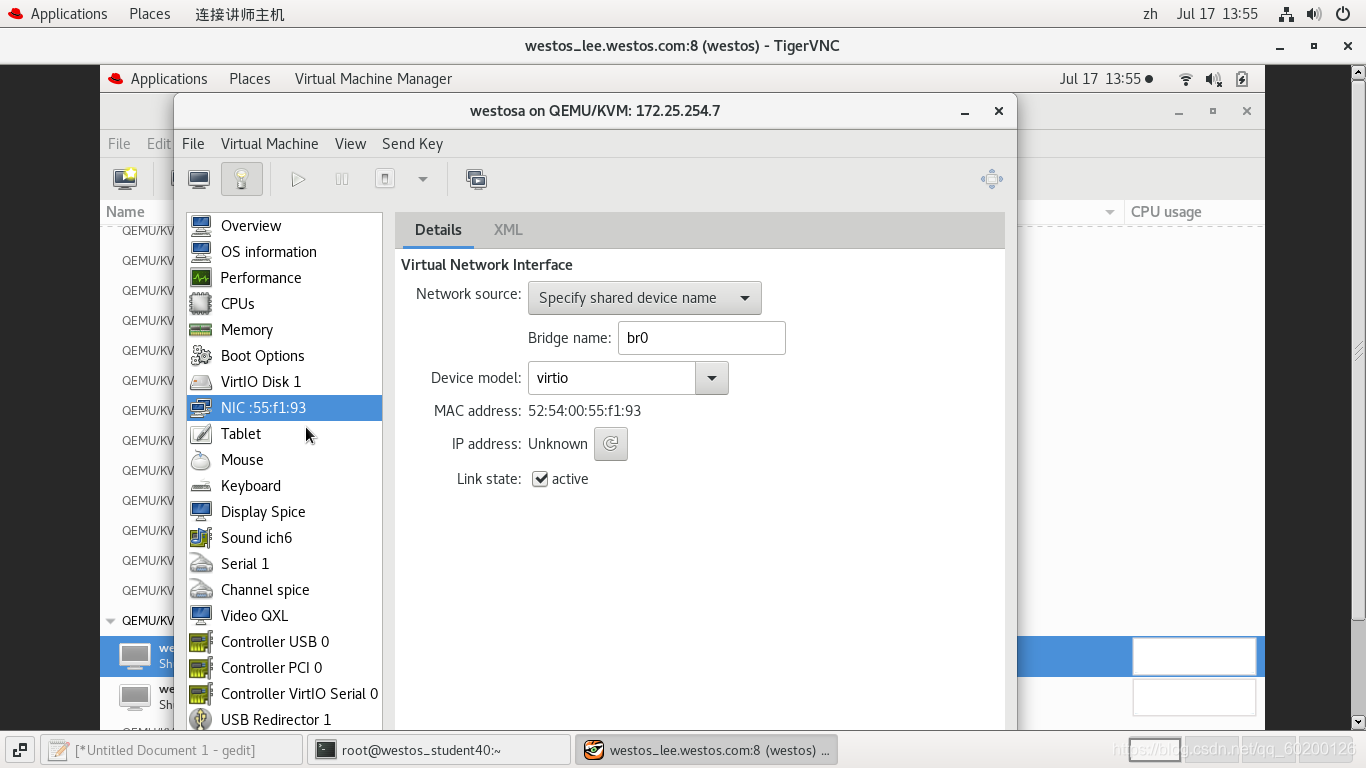Create new virtual machine icon

pyautogui.click(x=125, y=179)
